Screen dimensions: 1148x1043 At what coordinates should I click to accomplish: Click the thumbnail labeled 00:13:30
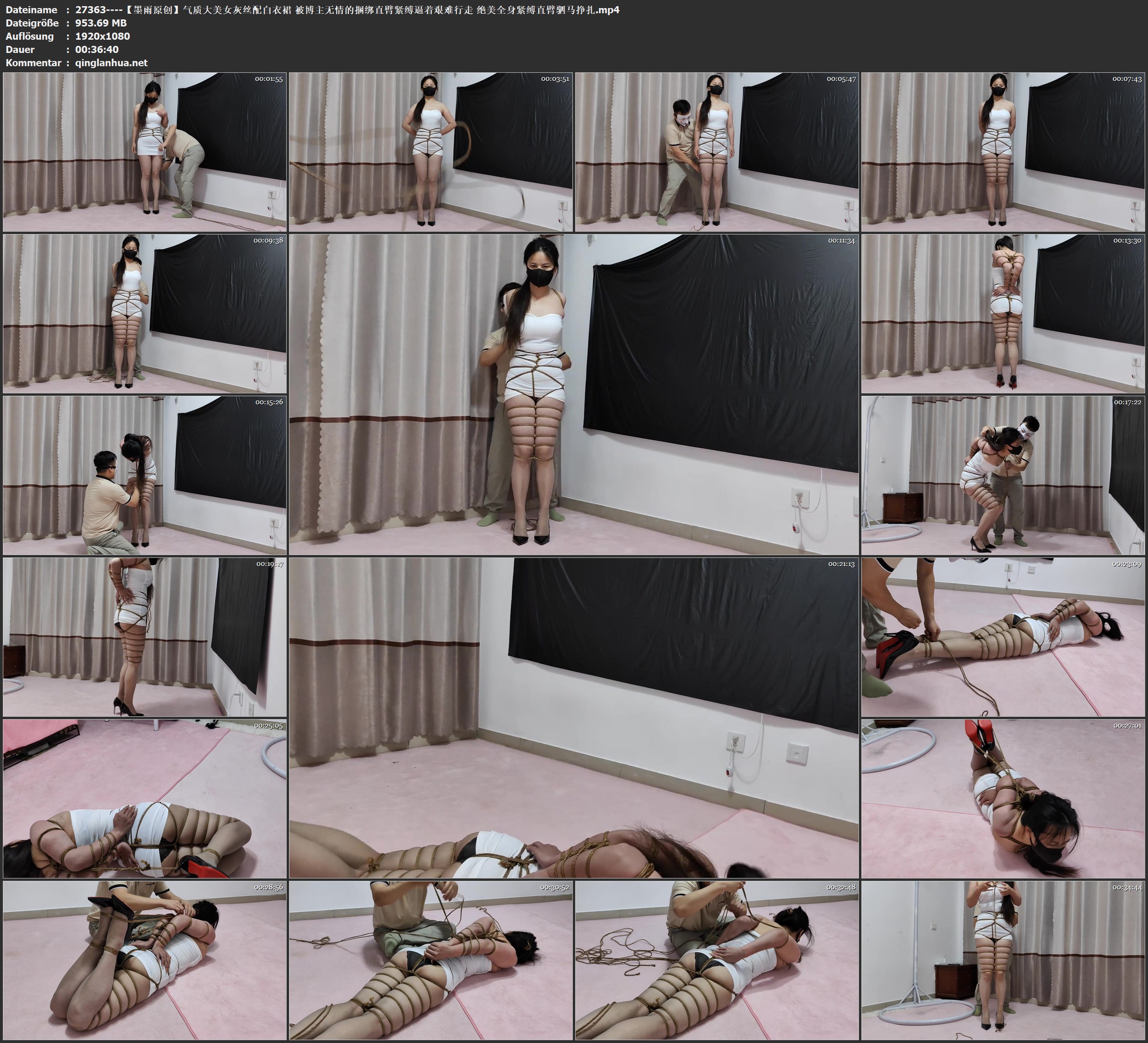pyautogui.click(x=1003, y=313)
